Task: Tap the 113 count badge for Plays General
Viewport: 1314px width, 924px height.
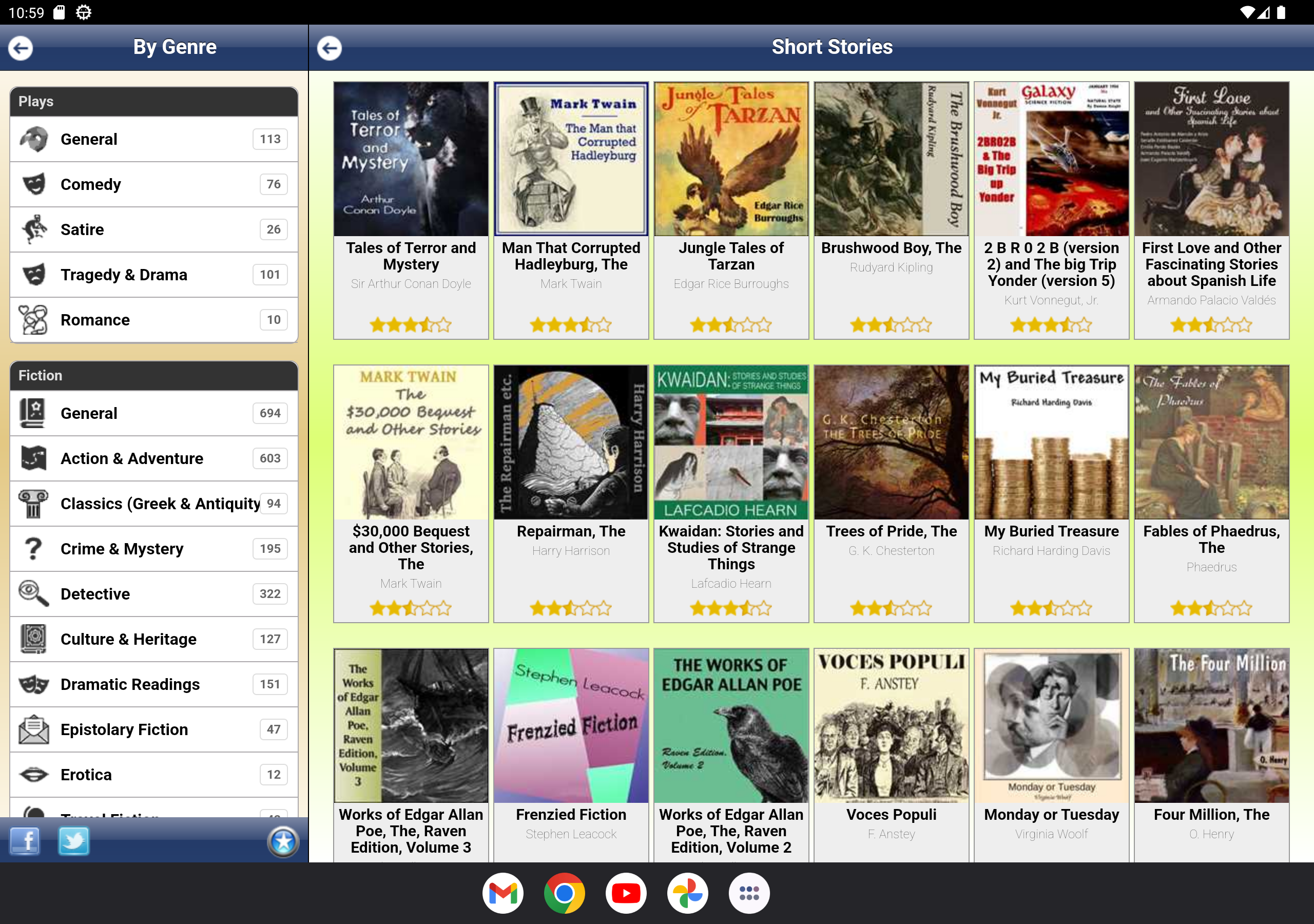Action: pos(270,139)
